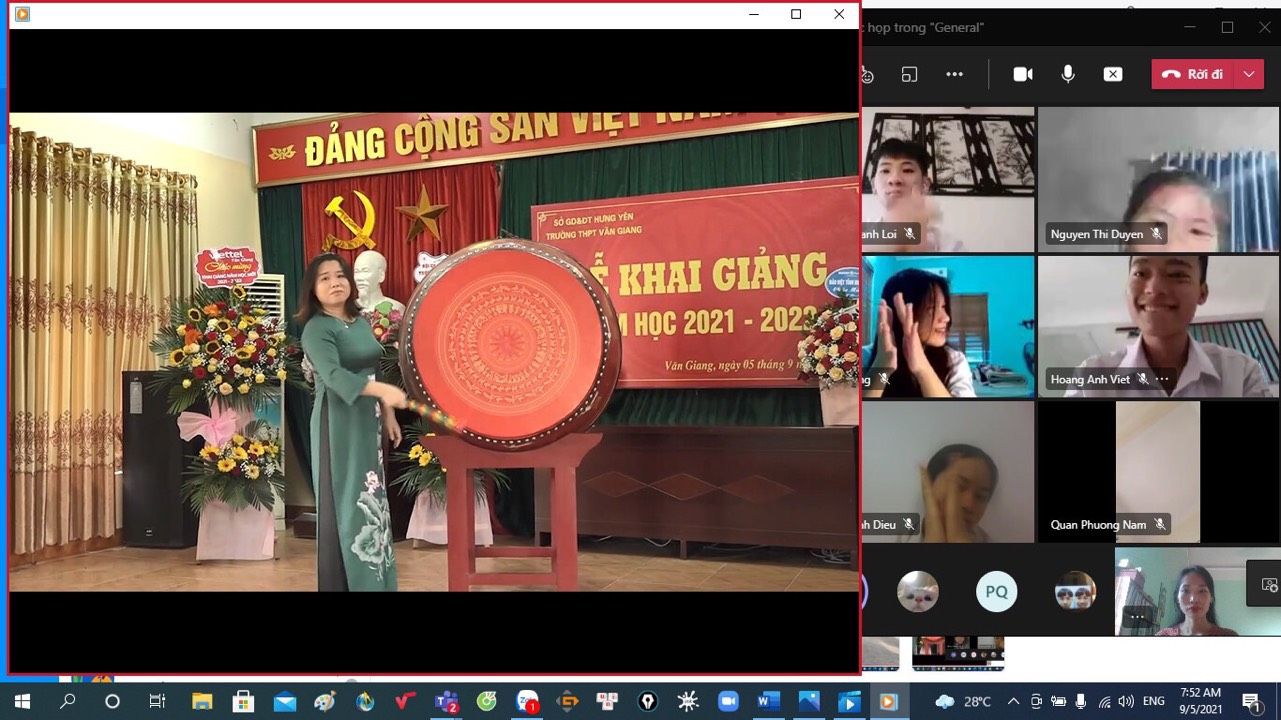Show hidden system tray icons chevron
This screenshot has height=720, width=1281.
(x=1013, y=701)
